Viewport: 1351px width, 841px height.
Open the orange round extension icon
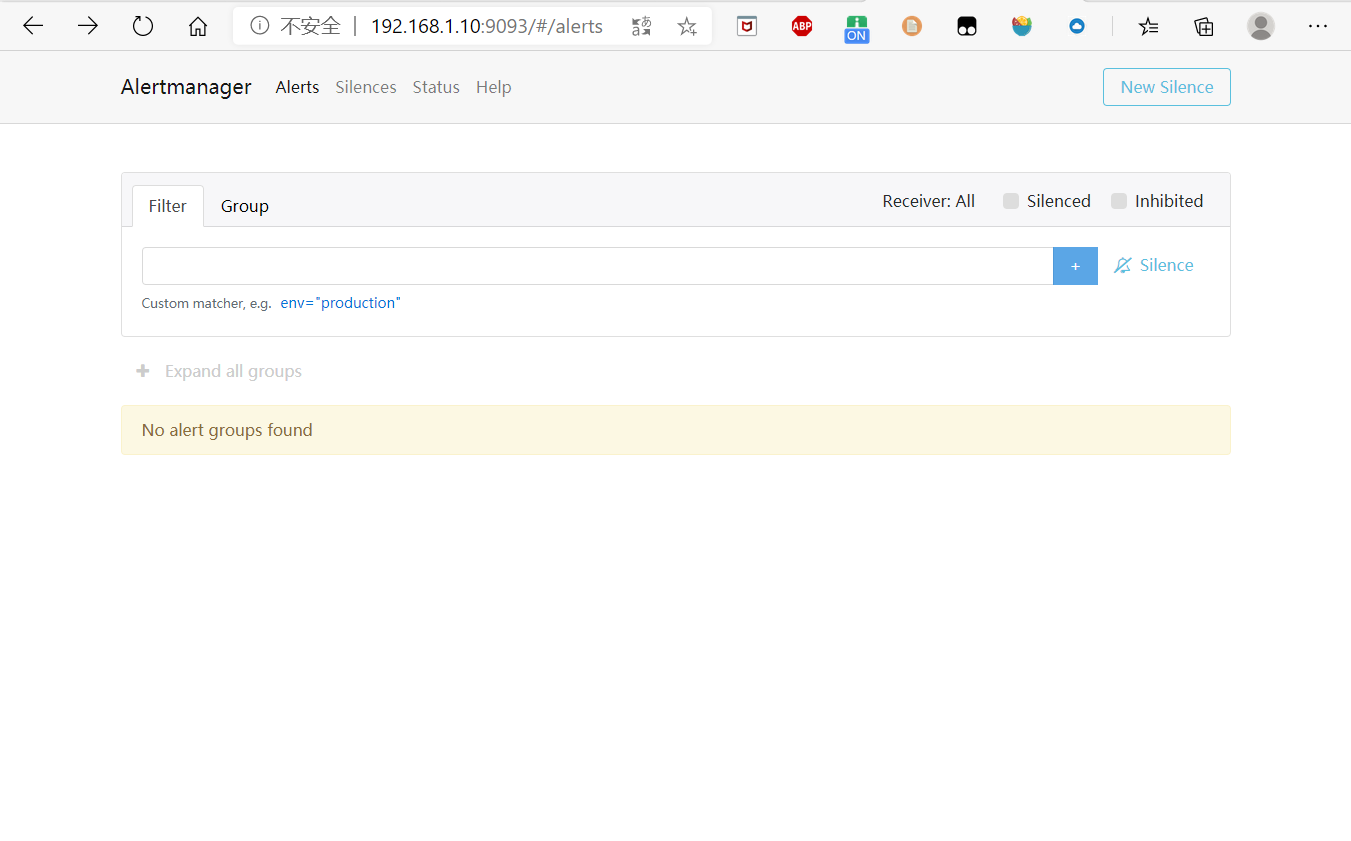coord(912,26)
